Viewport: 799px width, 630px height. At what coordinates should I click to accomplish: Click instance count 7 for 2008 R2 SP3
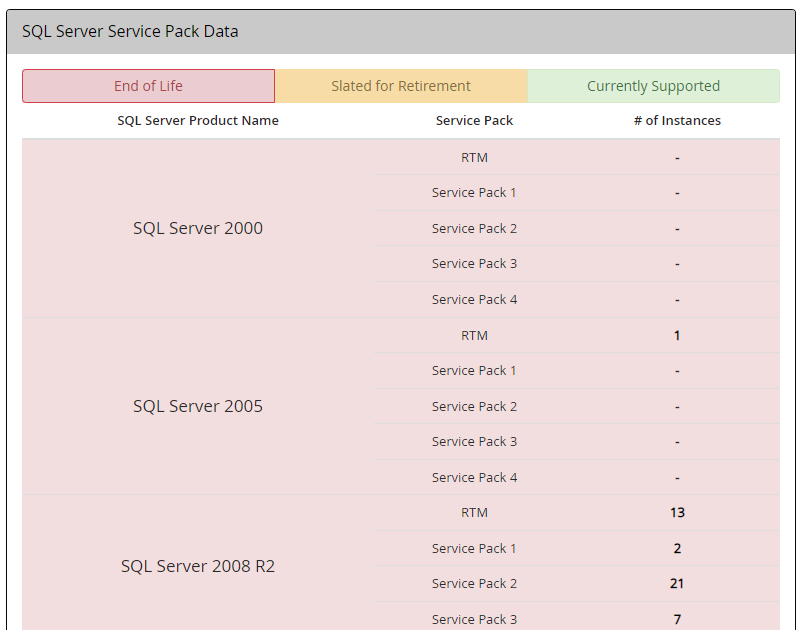677,619
